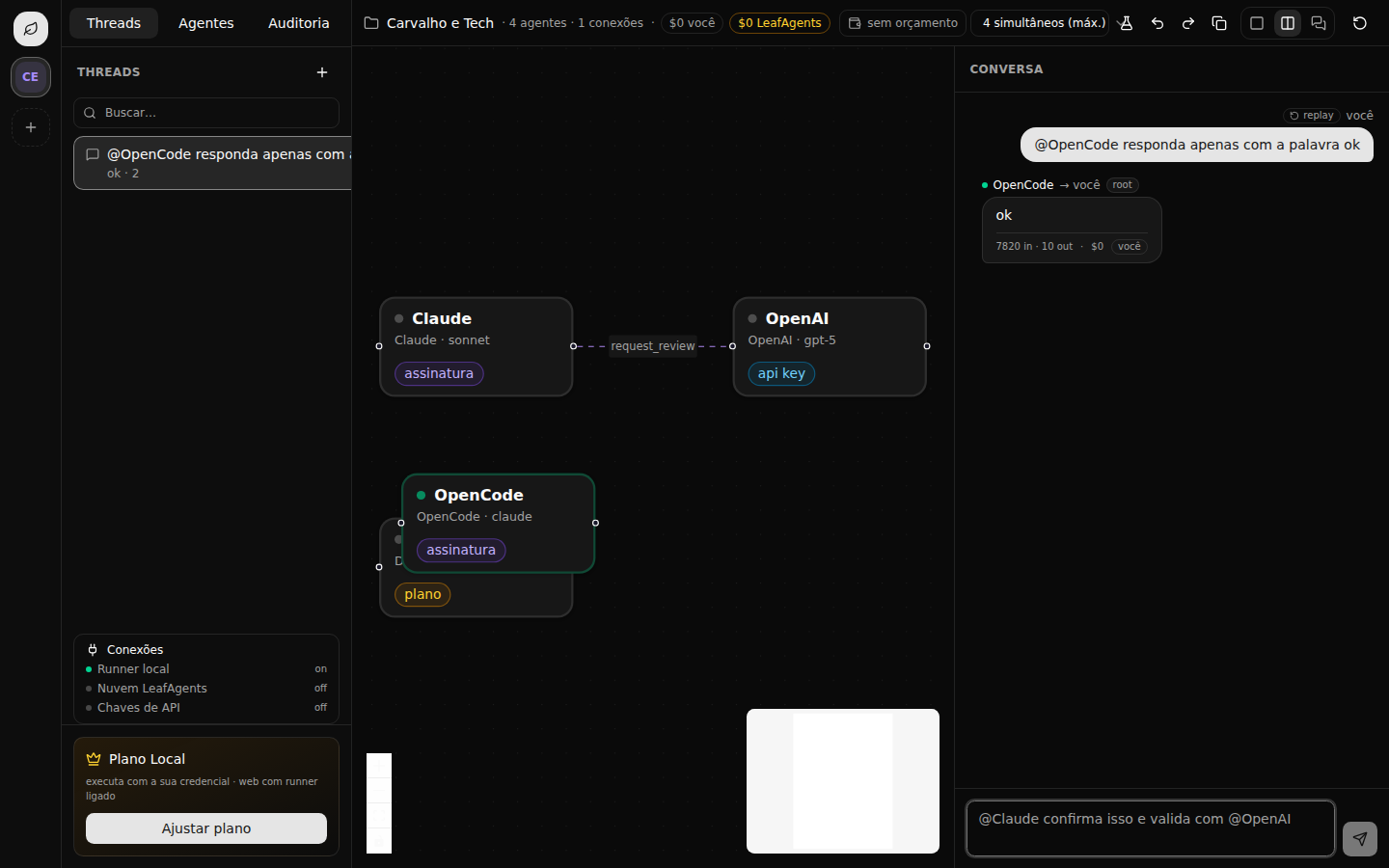The height and width of the screenshot is (868, 1389).
Task: Click the Chaves de API connection row
Action: pos(206,708)
